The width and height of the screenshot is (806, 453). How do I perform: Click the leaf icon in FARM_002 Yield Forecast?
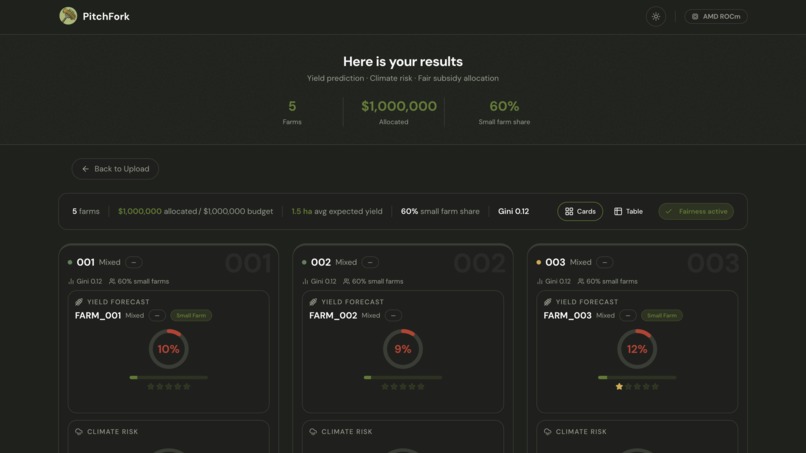(313, 302)
